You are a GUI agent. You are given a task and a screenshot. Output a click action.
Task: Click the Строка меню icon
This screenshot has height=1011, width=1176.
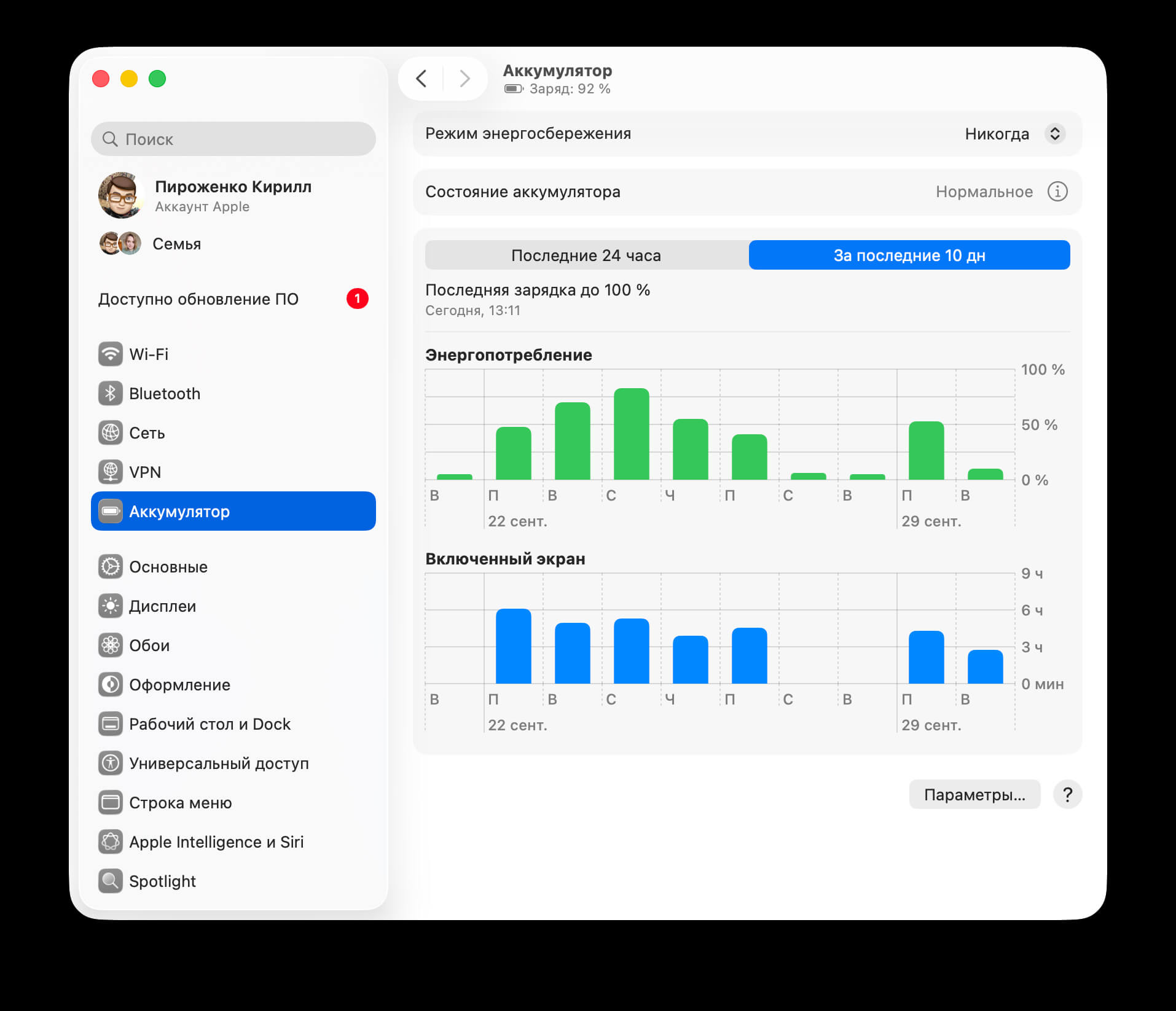click(x=111, y=803)
